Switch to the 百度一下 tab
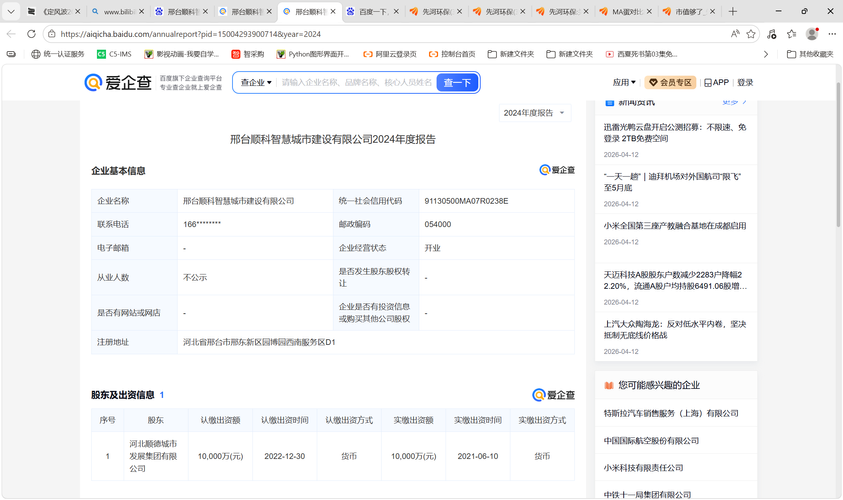 372,11
